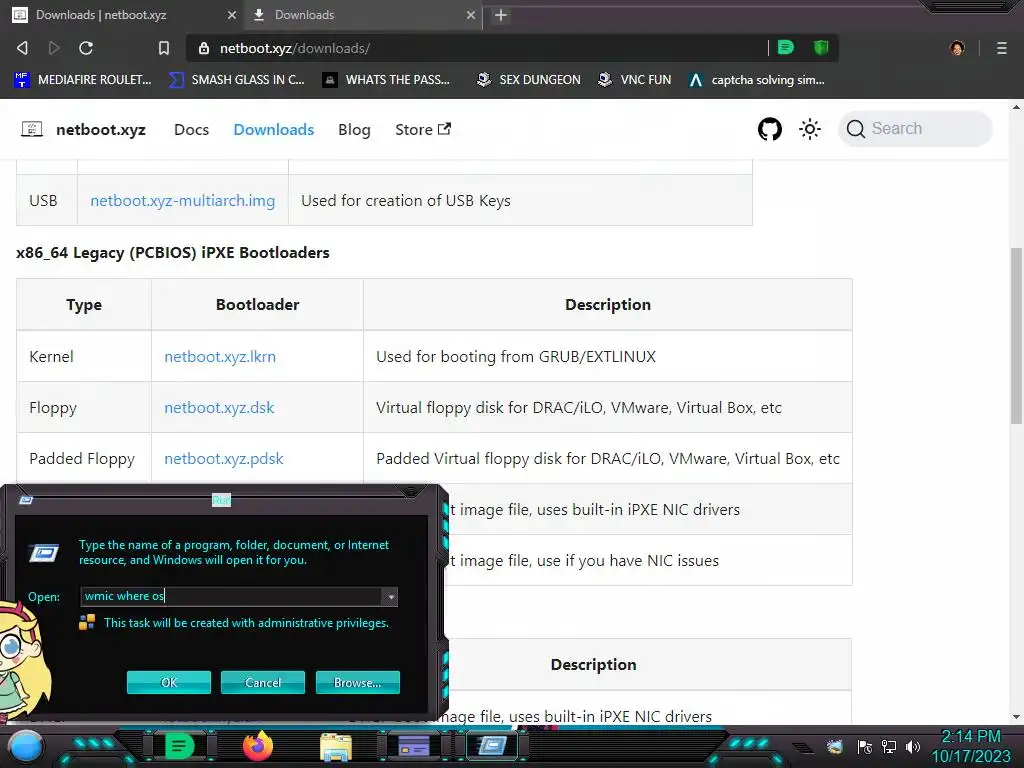The width and height of the screenshot is (1024, 768).
Task: Click the scrollbar down arrow
Action: point(1016,716)
